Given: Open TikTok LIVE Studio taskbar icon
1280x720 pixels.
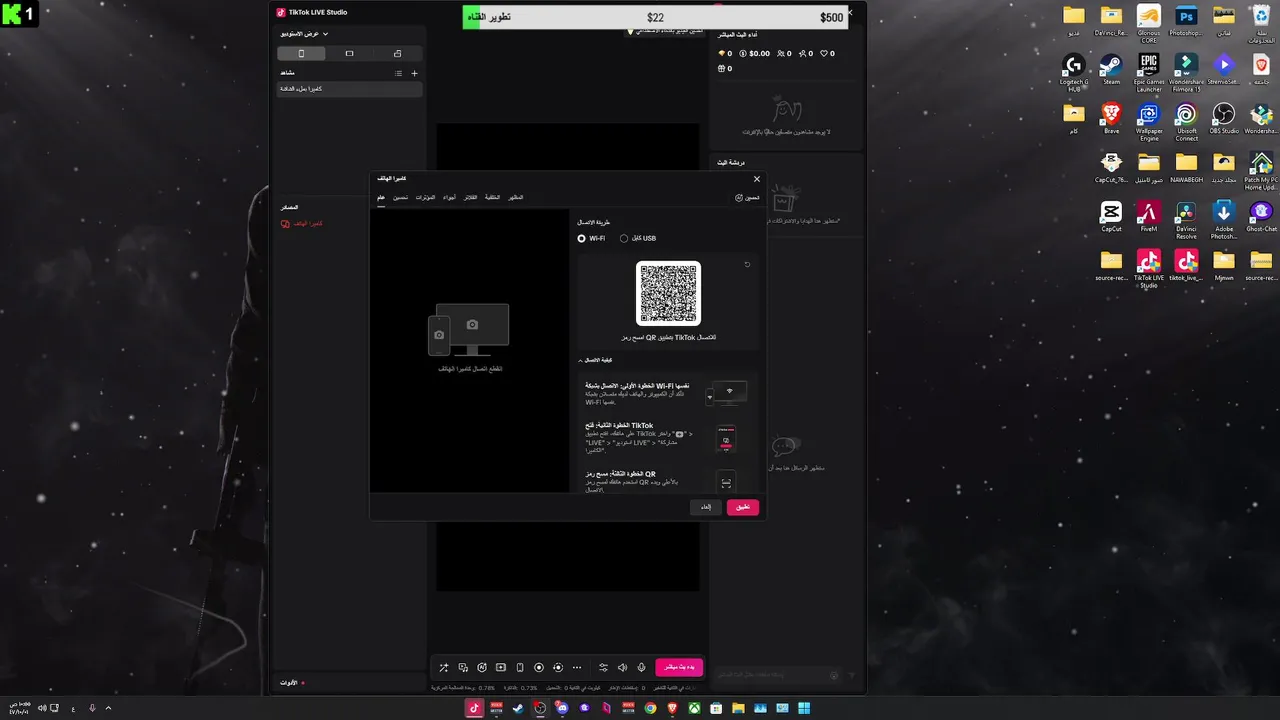Looking at the screenshot, I should [475, 708].
